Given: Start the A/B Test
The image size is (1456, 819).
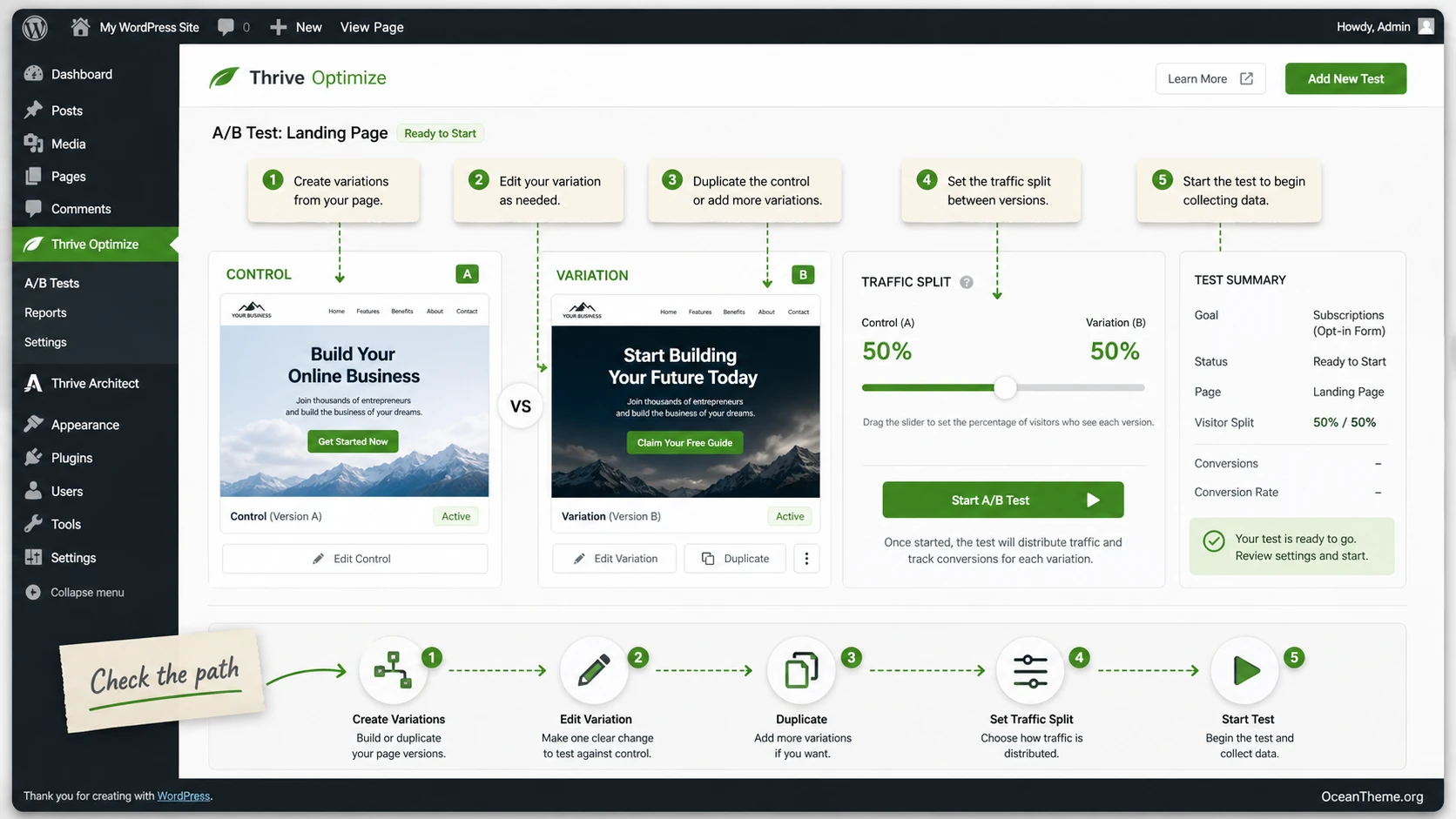Looking at the screenshot, I should tap(1003, 500).
